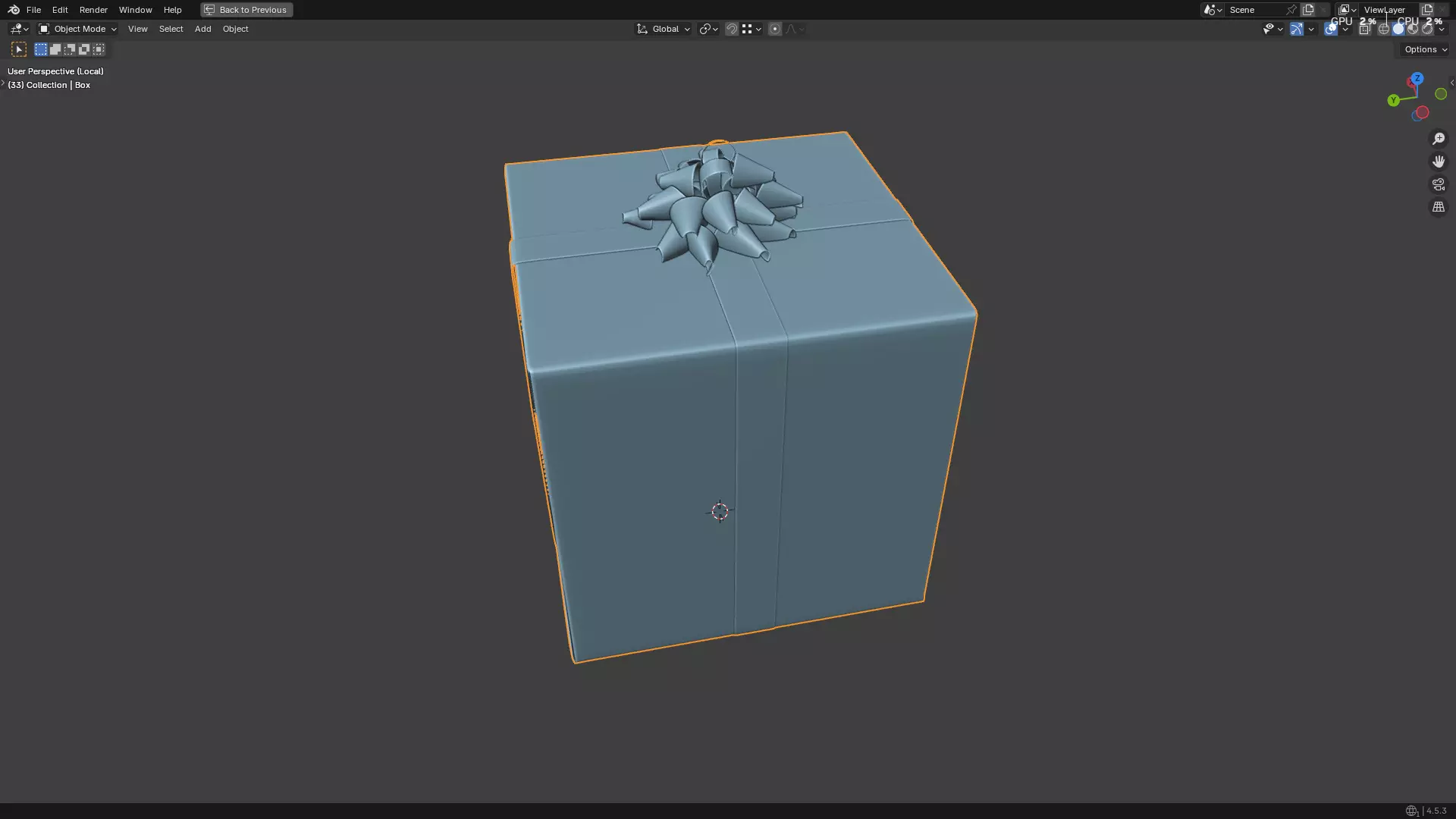Viewport: 1456px width, 819px height.
Task: Expand the sidebar arrow at right edge
Action: pos(1451,83)
